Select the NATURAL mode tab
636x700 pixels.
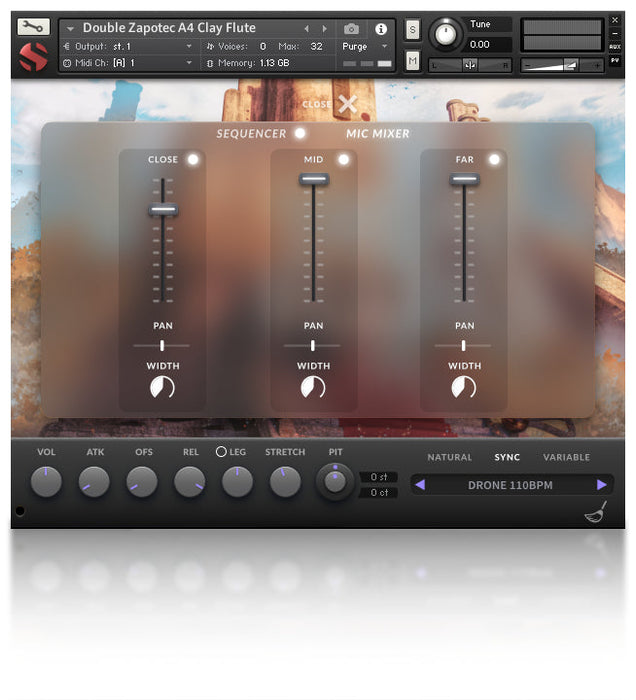(x=449, y=457)
